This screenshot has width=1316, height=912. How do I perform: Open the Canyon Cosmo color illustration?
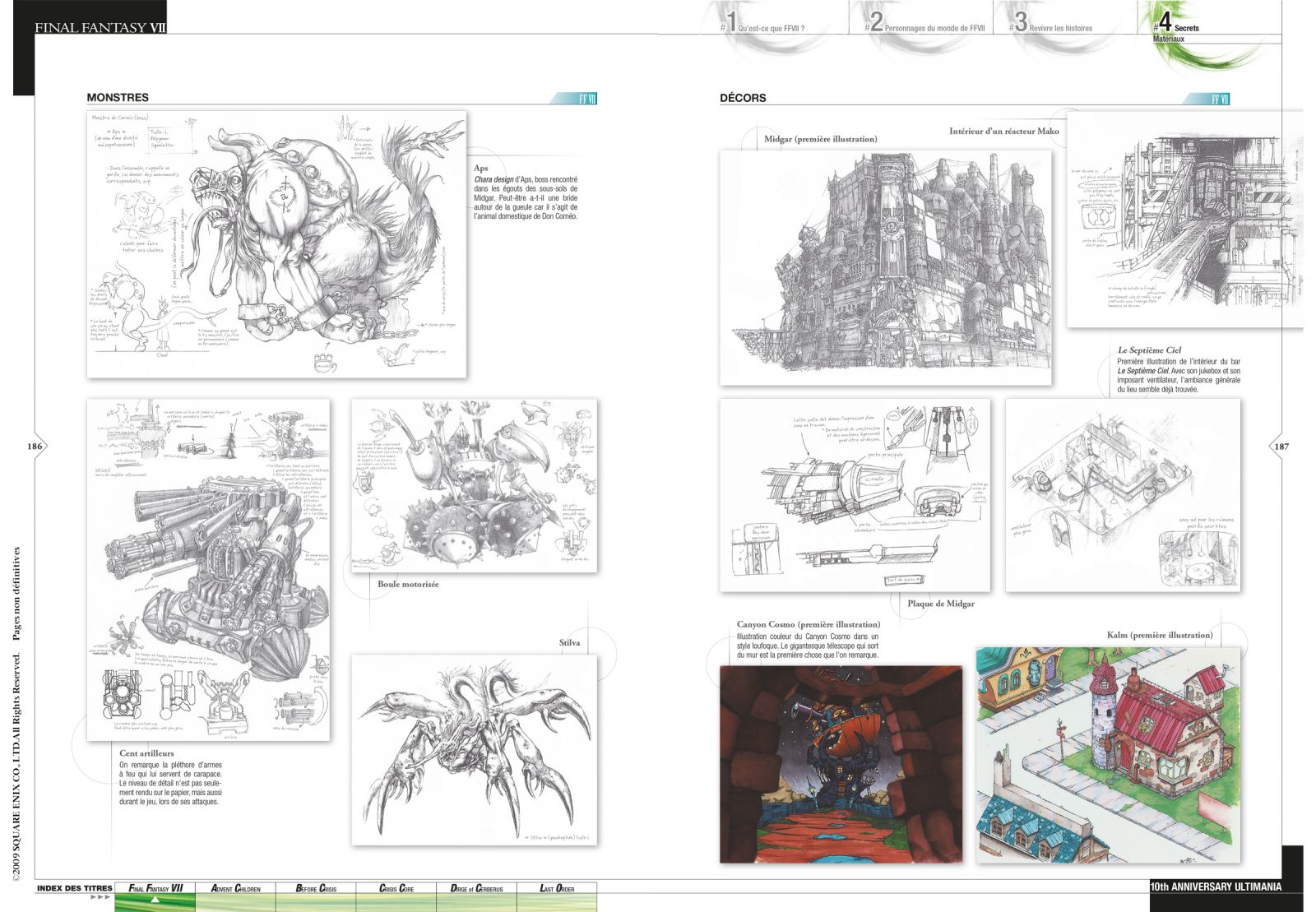841,764
